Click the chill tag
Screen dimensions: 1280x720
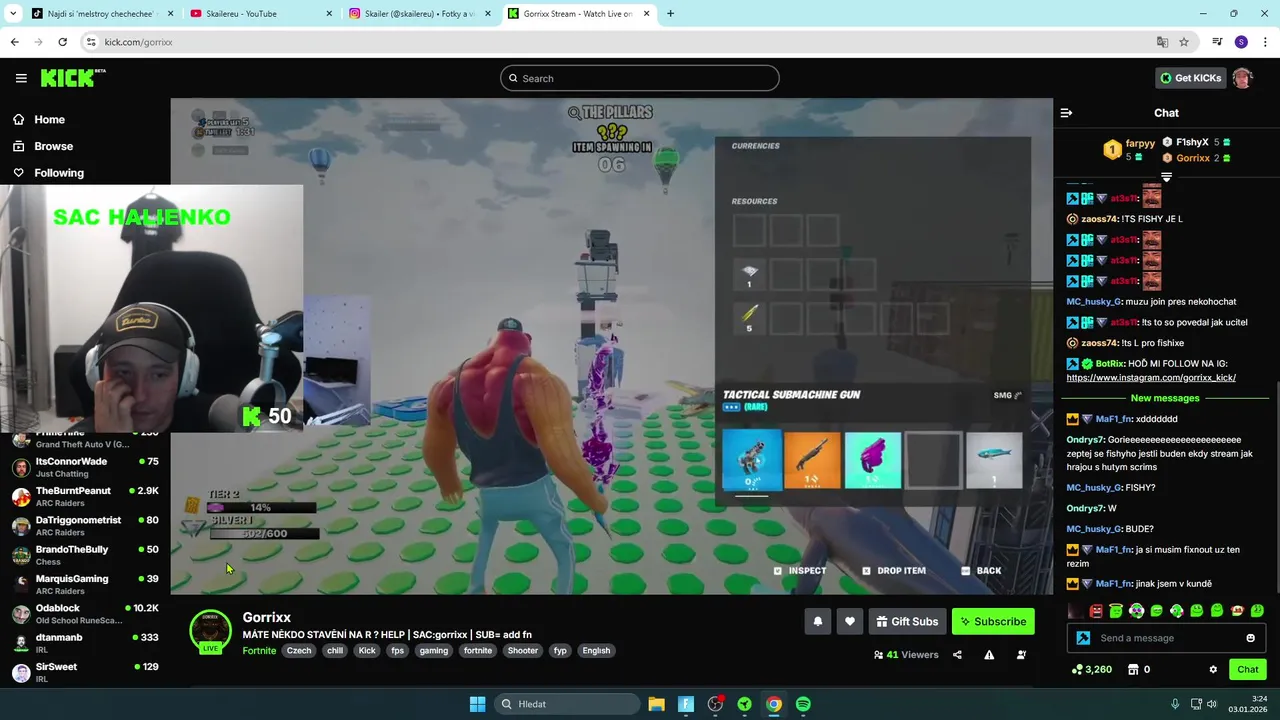(x=335, y=651)
